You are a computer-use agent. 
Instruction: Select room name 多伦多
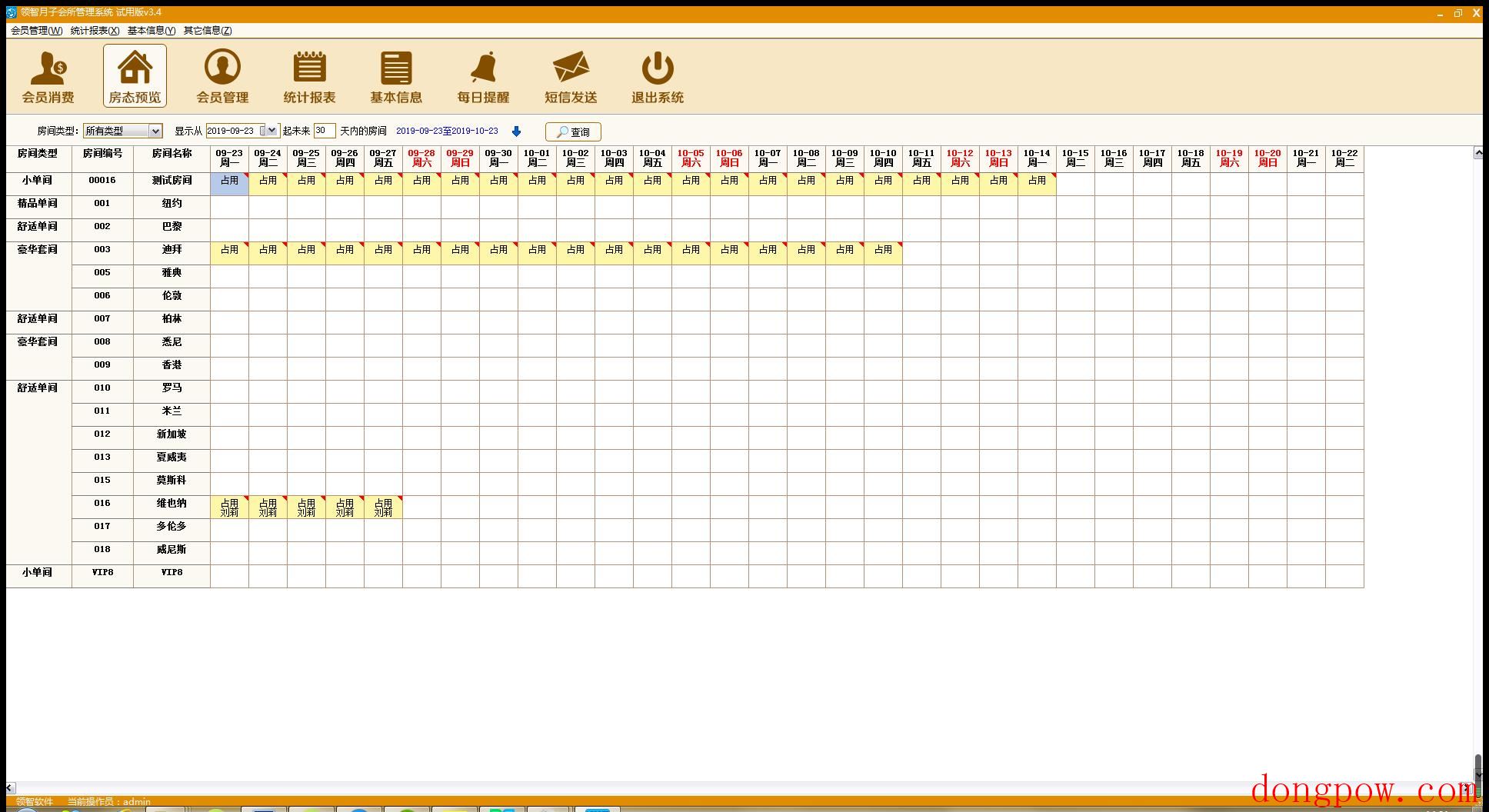click(172, 527)
